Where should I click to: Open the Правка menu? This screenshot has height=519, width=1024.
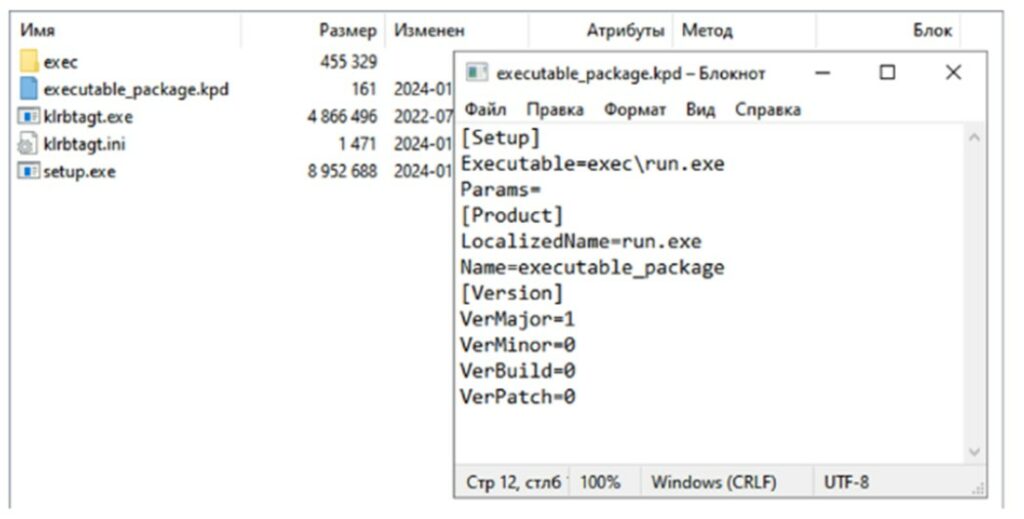click(x=555, y=109)
